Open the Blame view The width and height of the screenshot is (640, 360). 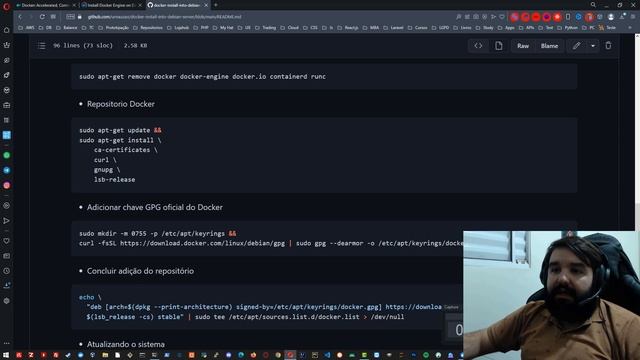click(x=549, y=46)
